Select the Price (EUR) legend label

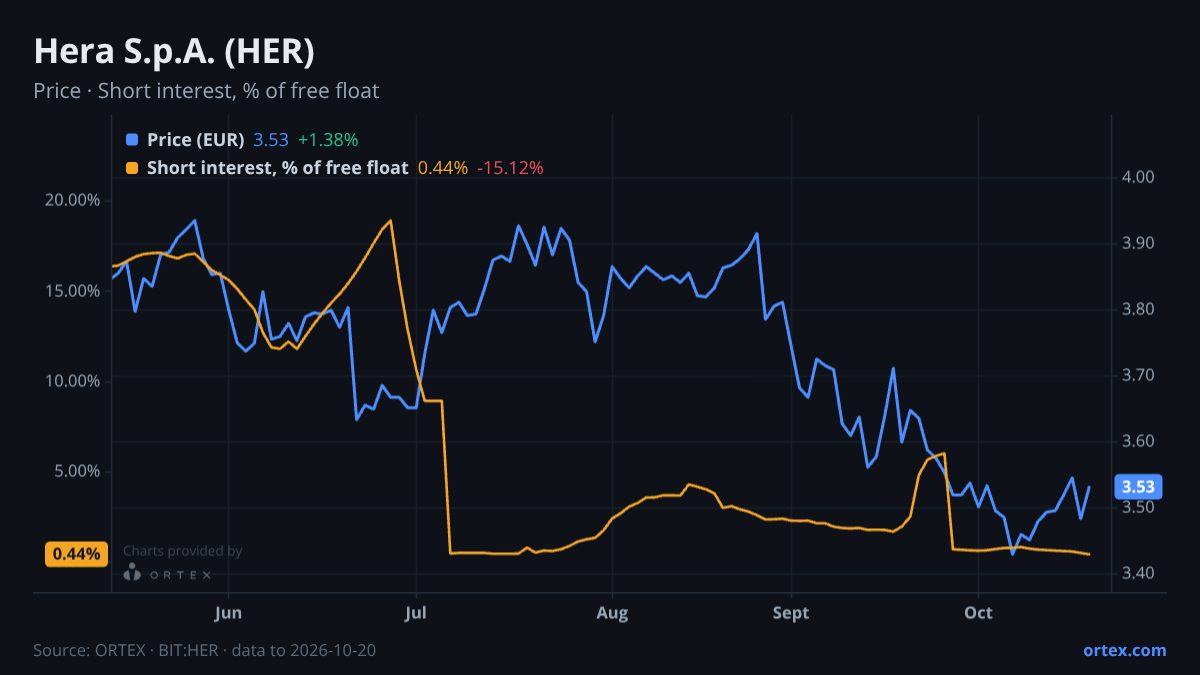coord(195,140)
